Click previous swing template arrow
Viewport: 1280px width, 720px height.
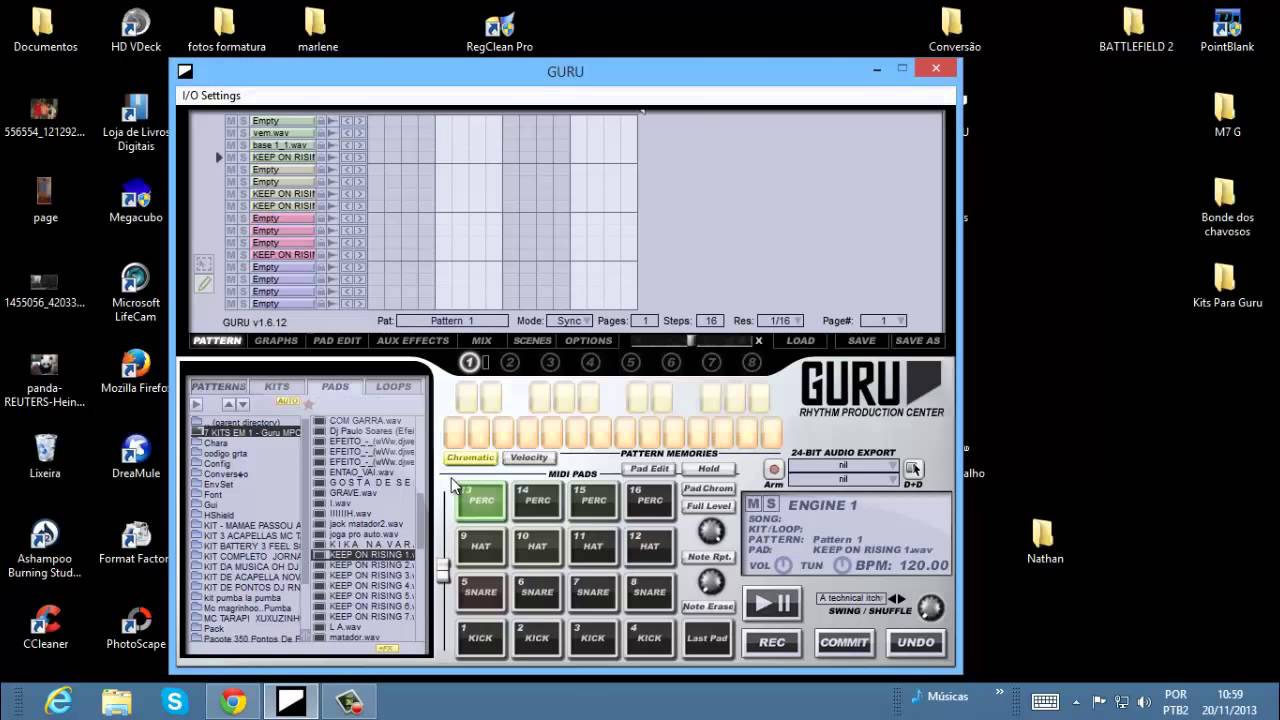coord(893,598)
